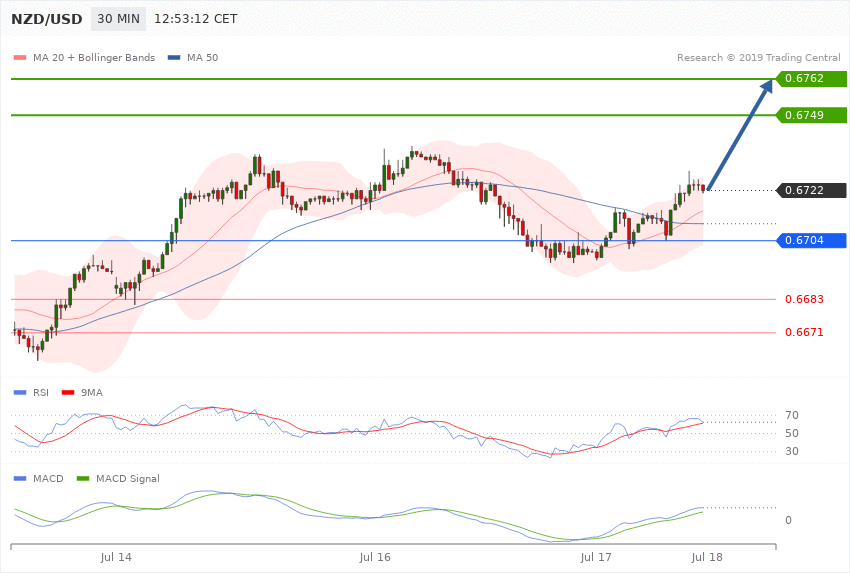Click the RSI 50 level label
The width and height of the screenshot is (850, 576).
click(792, 433)
